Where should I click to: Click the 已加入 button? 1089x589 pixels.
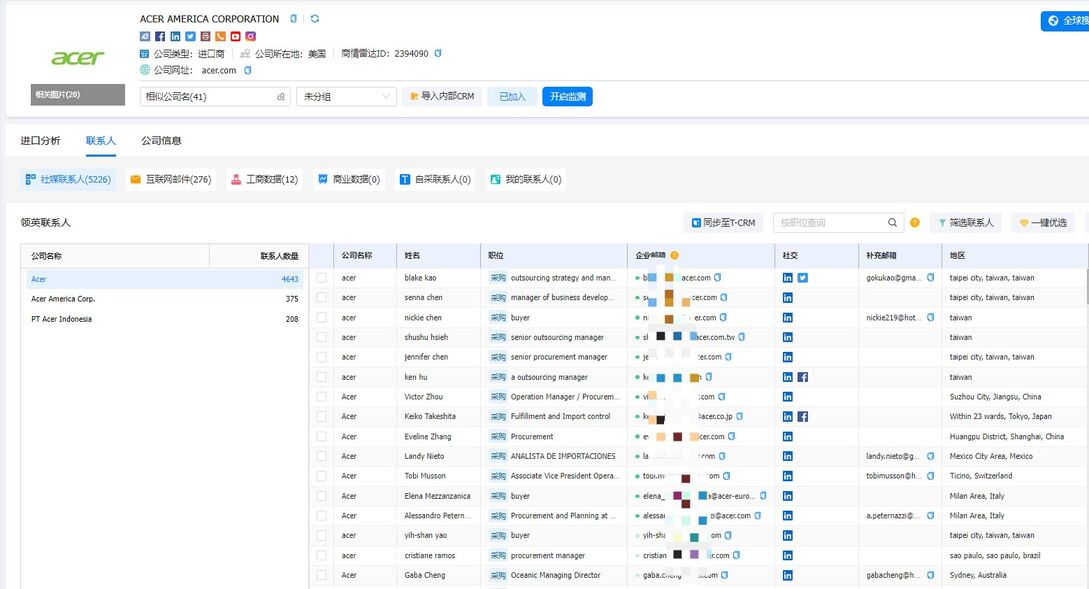(512, 97)
